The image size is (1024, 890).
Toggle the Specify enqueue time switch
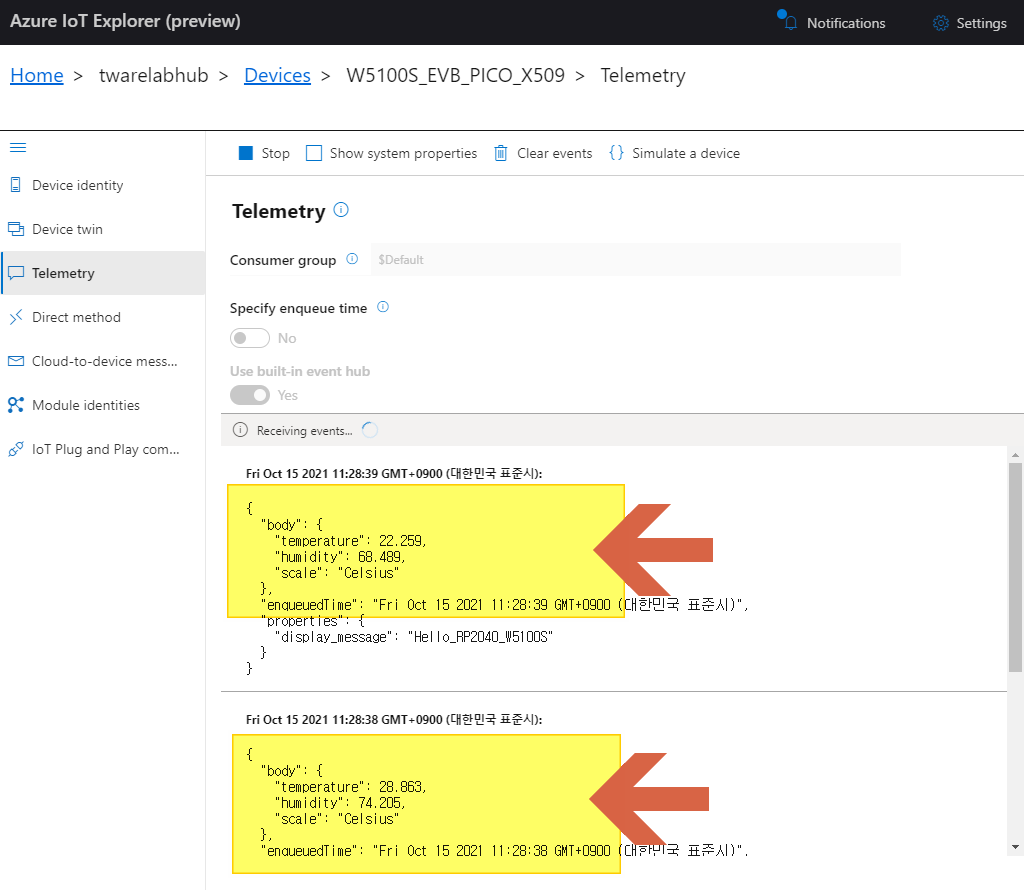[x=249, y=338]
